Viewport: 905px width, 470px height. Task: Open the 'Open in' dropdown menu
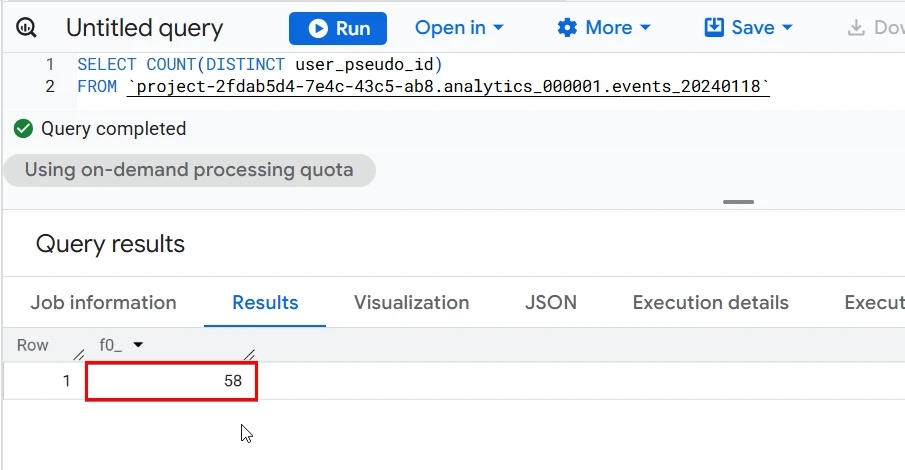coord(459,28)
